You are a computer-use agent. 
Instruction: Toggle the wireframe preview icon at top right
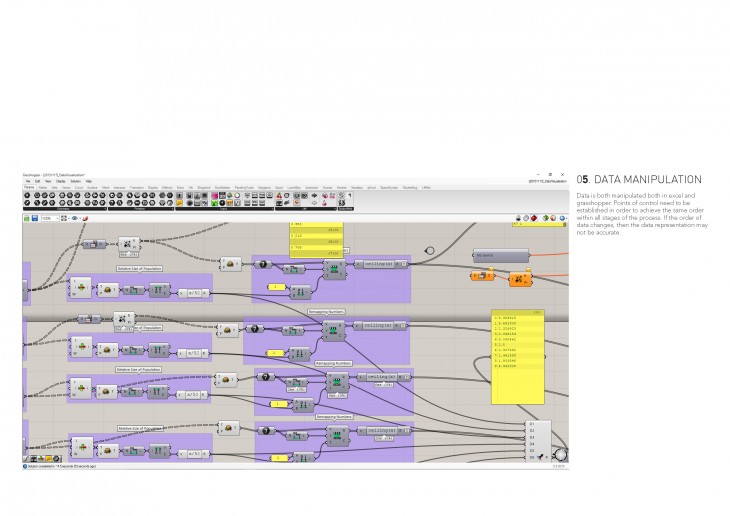point(528,217)
